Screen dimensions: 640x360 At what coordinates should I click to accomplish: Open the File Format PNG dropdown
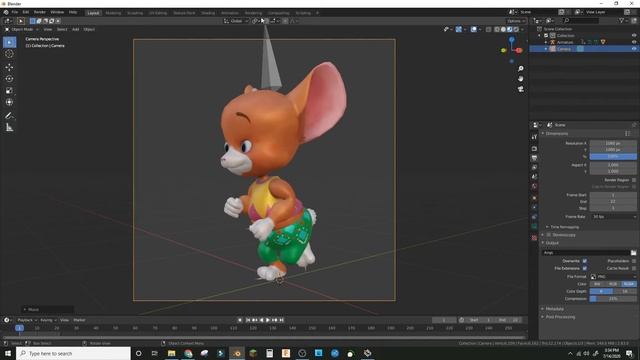pos(613,276)
